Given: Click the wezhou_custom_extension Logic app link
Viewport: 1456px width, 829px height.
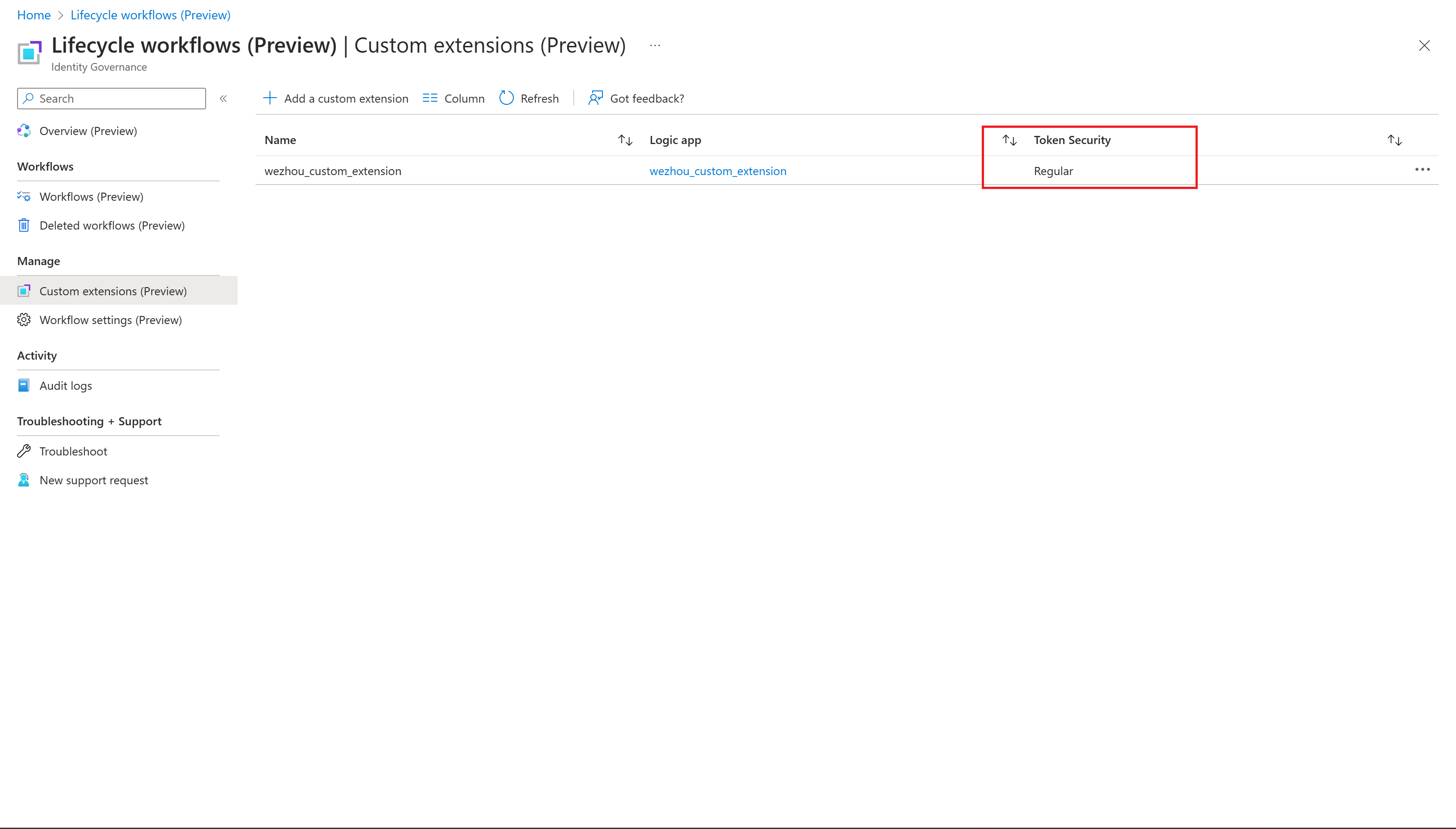Looking at the screenshot, I should tap(718, 170).
